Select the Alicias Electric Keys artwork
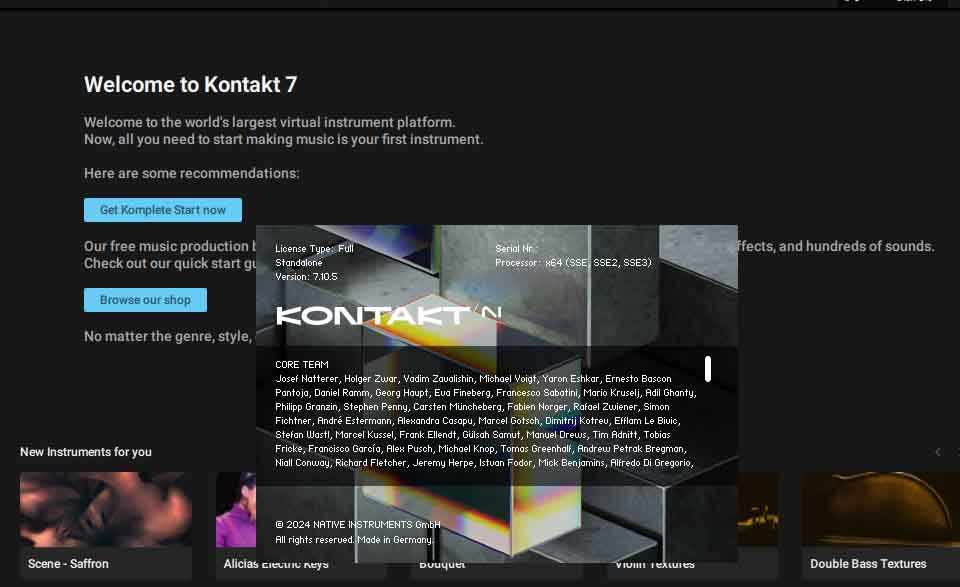960x587 pixels. (x=236, y=509)
